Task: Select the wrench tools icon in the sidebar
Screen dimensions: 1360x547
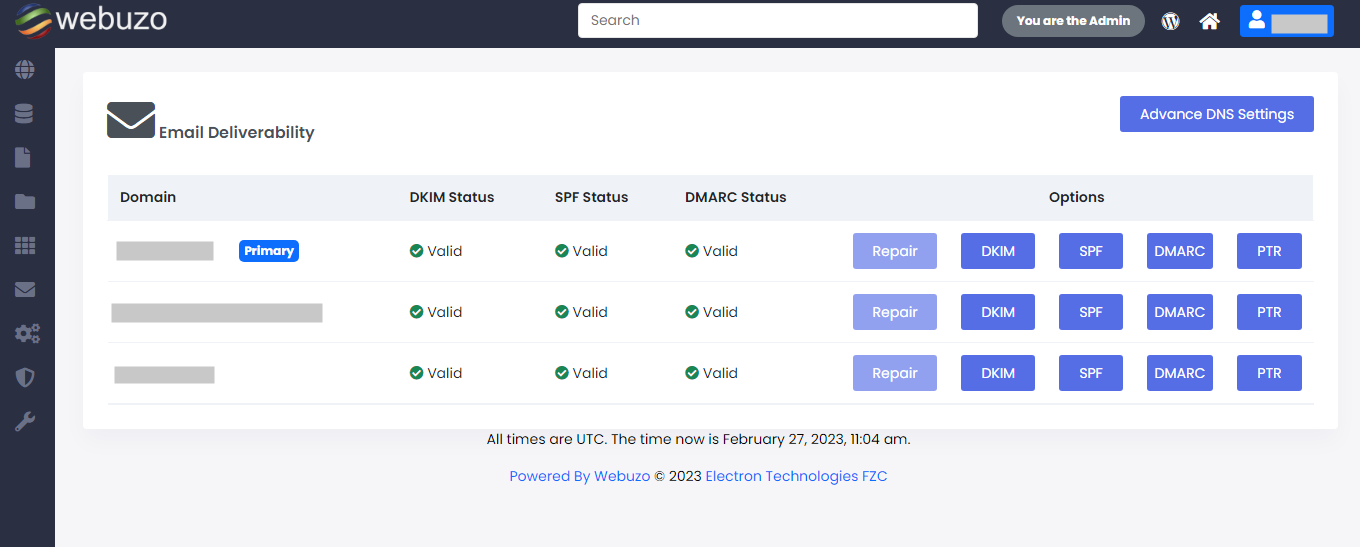Action: tap(25, 422)
